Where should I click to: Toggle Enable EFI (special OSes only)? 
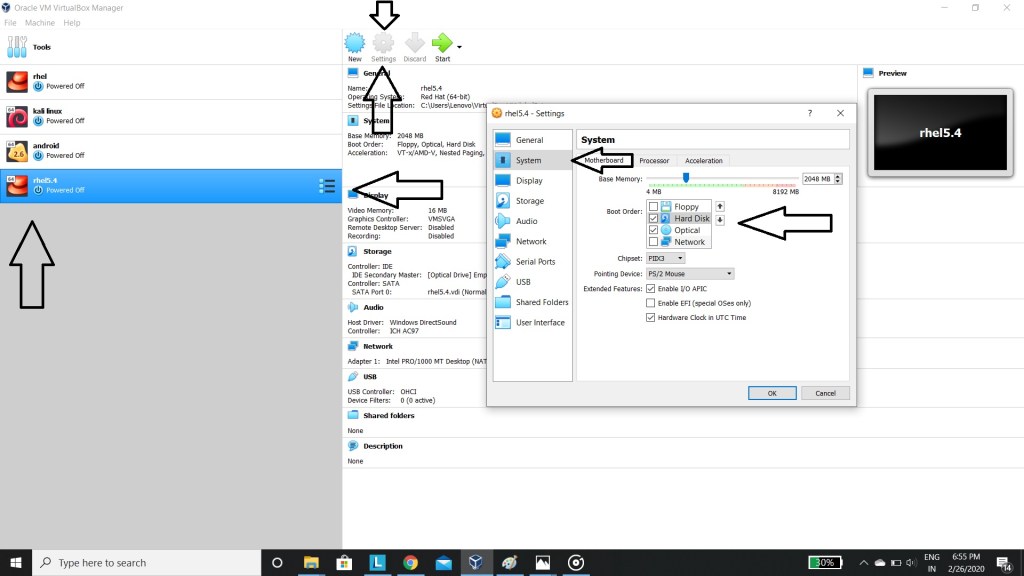651,303
